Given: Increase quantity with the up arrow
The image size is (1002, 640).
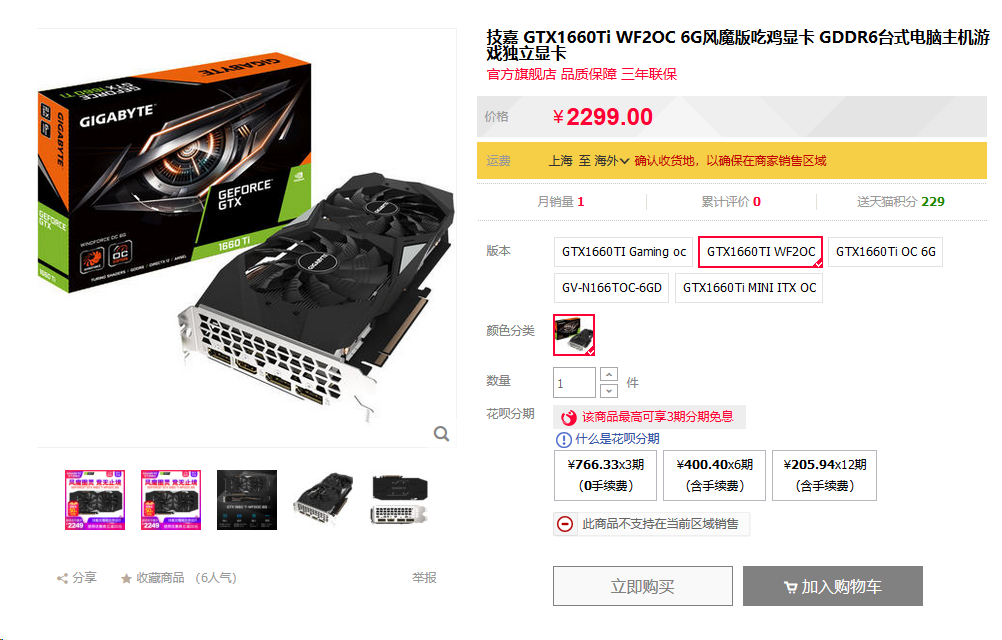Looking at the screenshot, I should (x=609, y=374).
